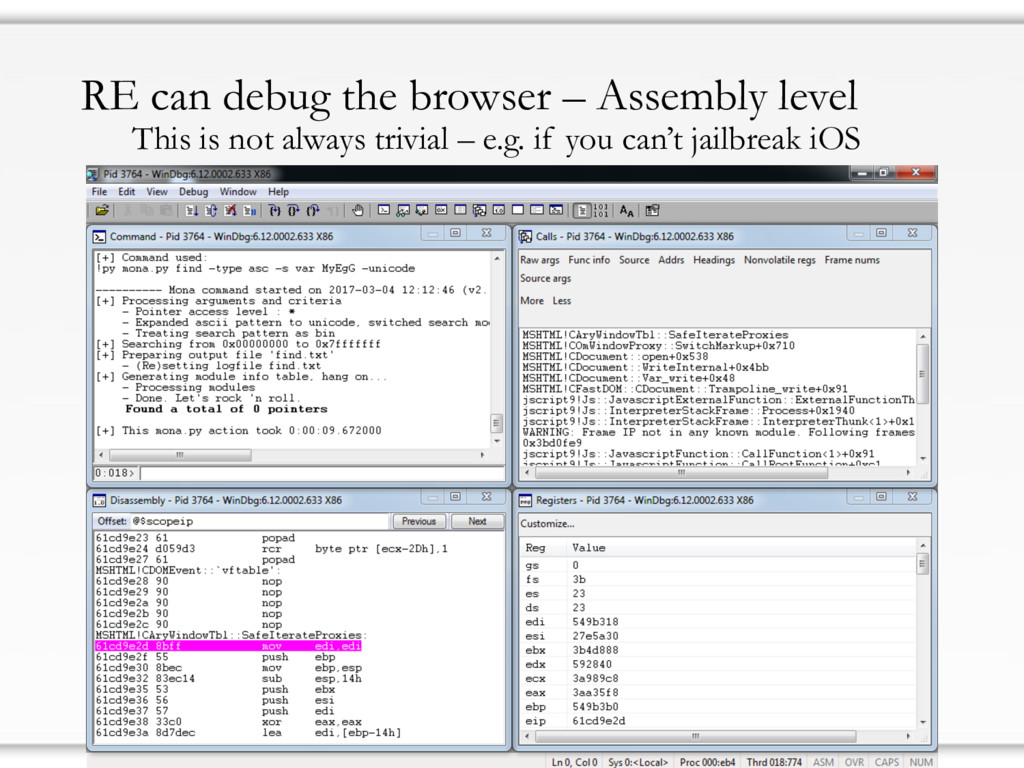Open the Memory window via toolbar icon
This screenshot has width=1024, height=768.
[x=460, y=210]
